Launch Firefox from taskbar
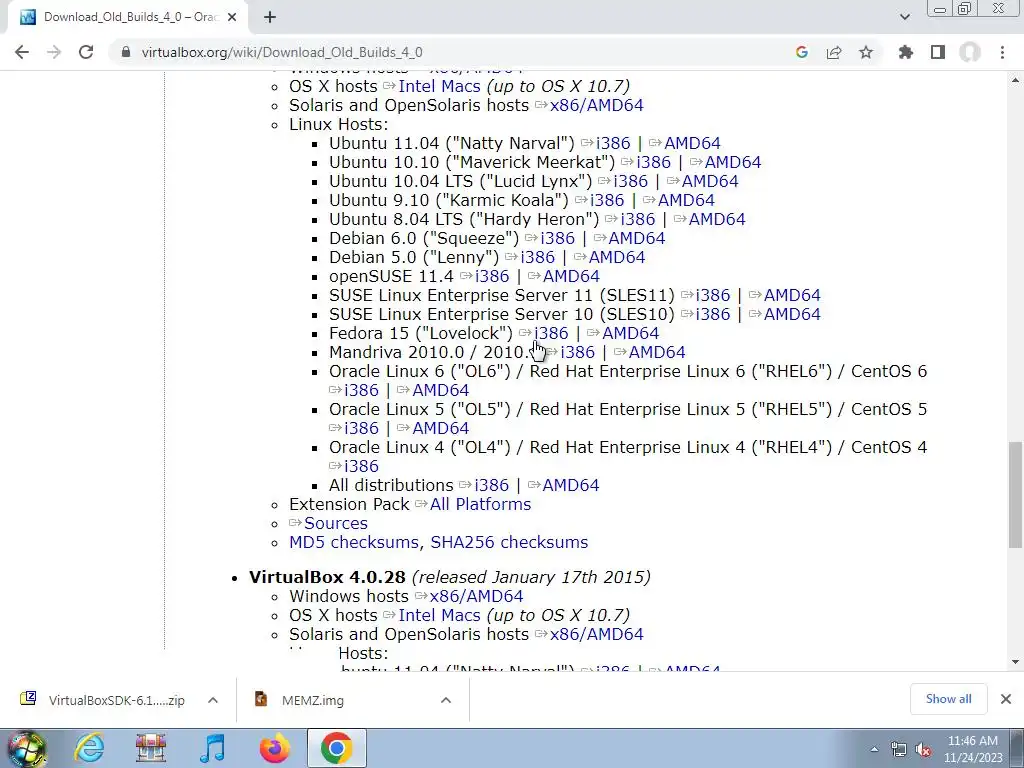This screenshot has height=768, width=1024. [x=274, y=748]
